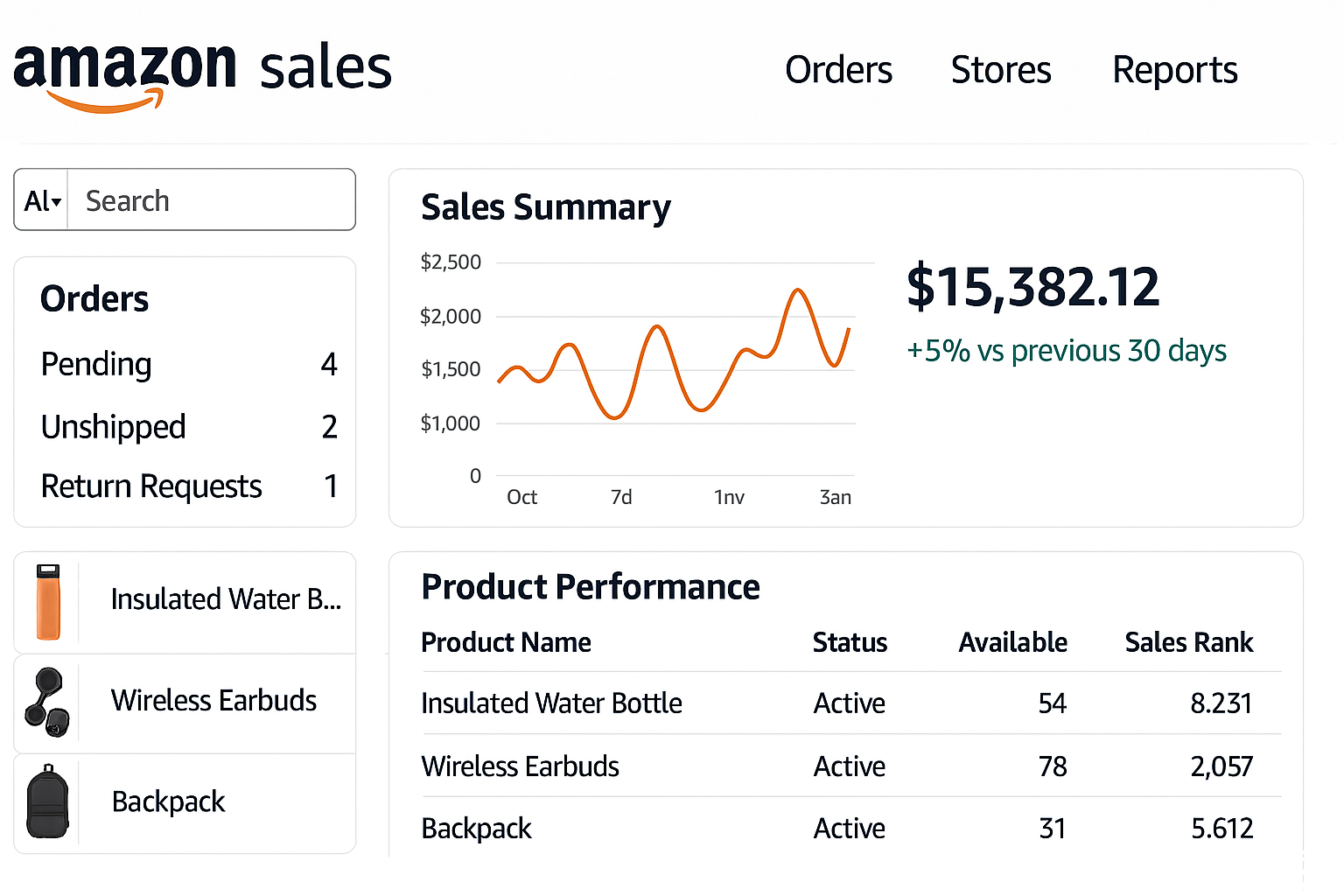Click the Product Performance heading

(591, 587)
